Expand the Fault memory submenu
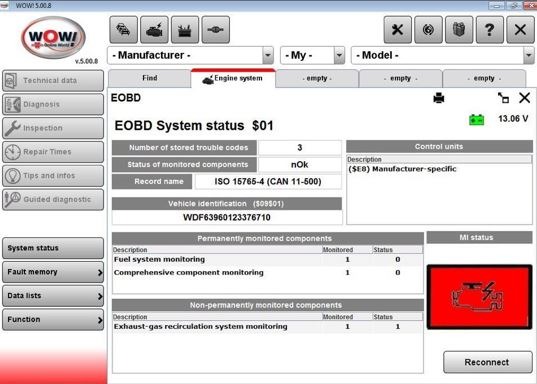This screenshot has width=537, height=384. coord(53,272)
